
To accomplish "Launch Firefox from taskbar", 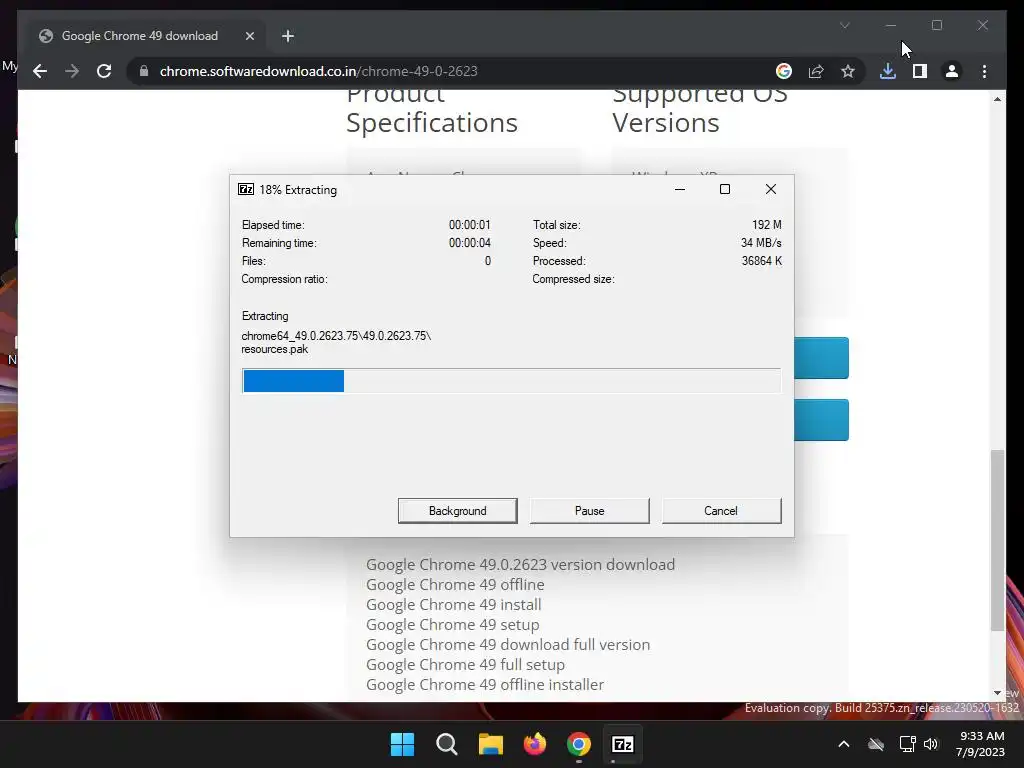I will coord(535,744).
